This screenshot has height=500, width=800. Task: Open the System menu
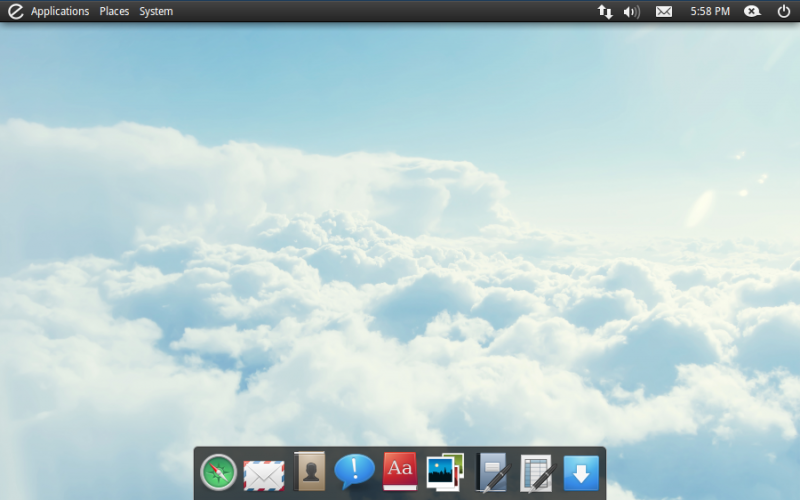tap(156, 11)
